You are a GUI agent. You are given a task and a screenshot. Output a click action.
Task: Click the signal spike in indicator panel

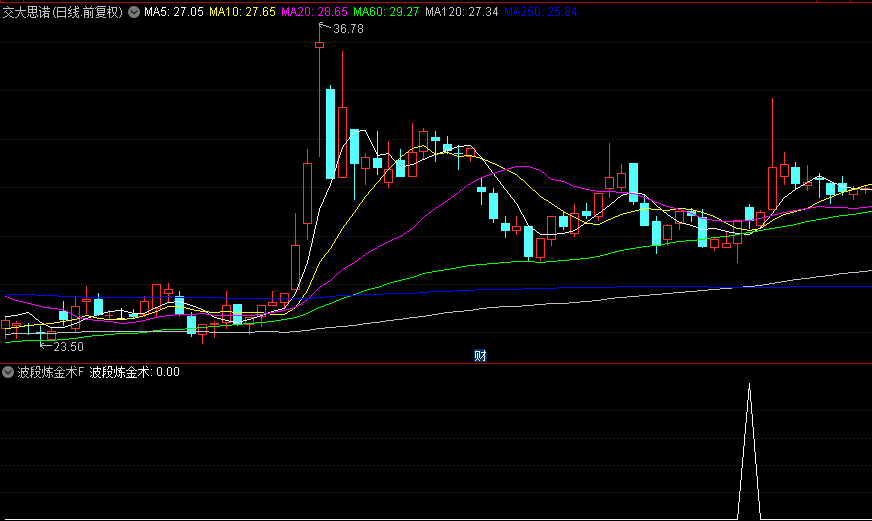click(749, 450)
